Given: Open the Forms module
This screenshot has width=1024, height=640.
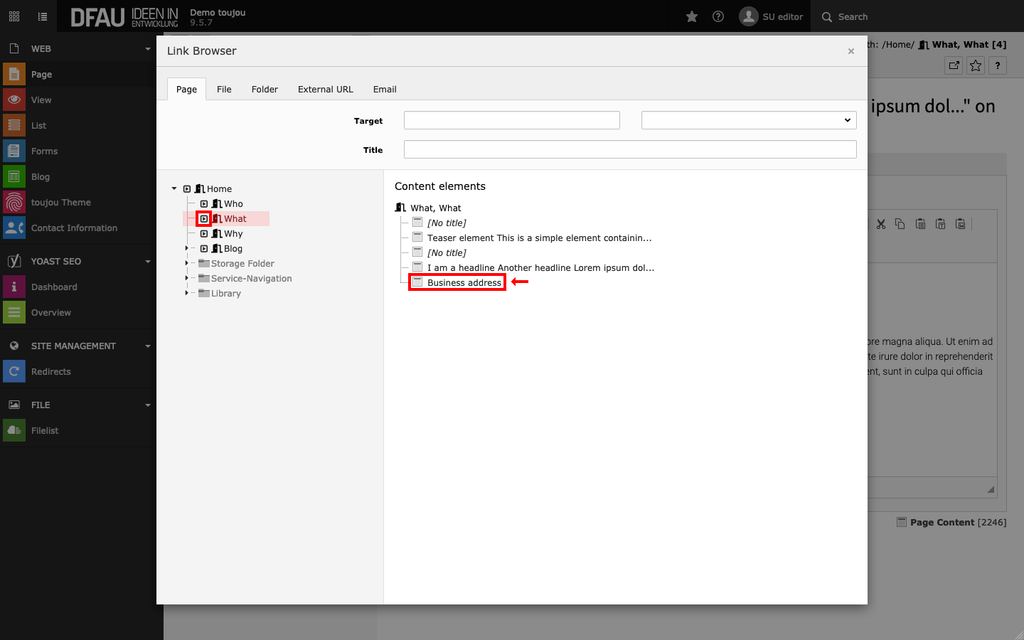Looking at the screenshot, I should pos(43,151).
